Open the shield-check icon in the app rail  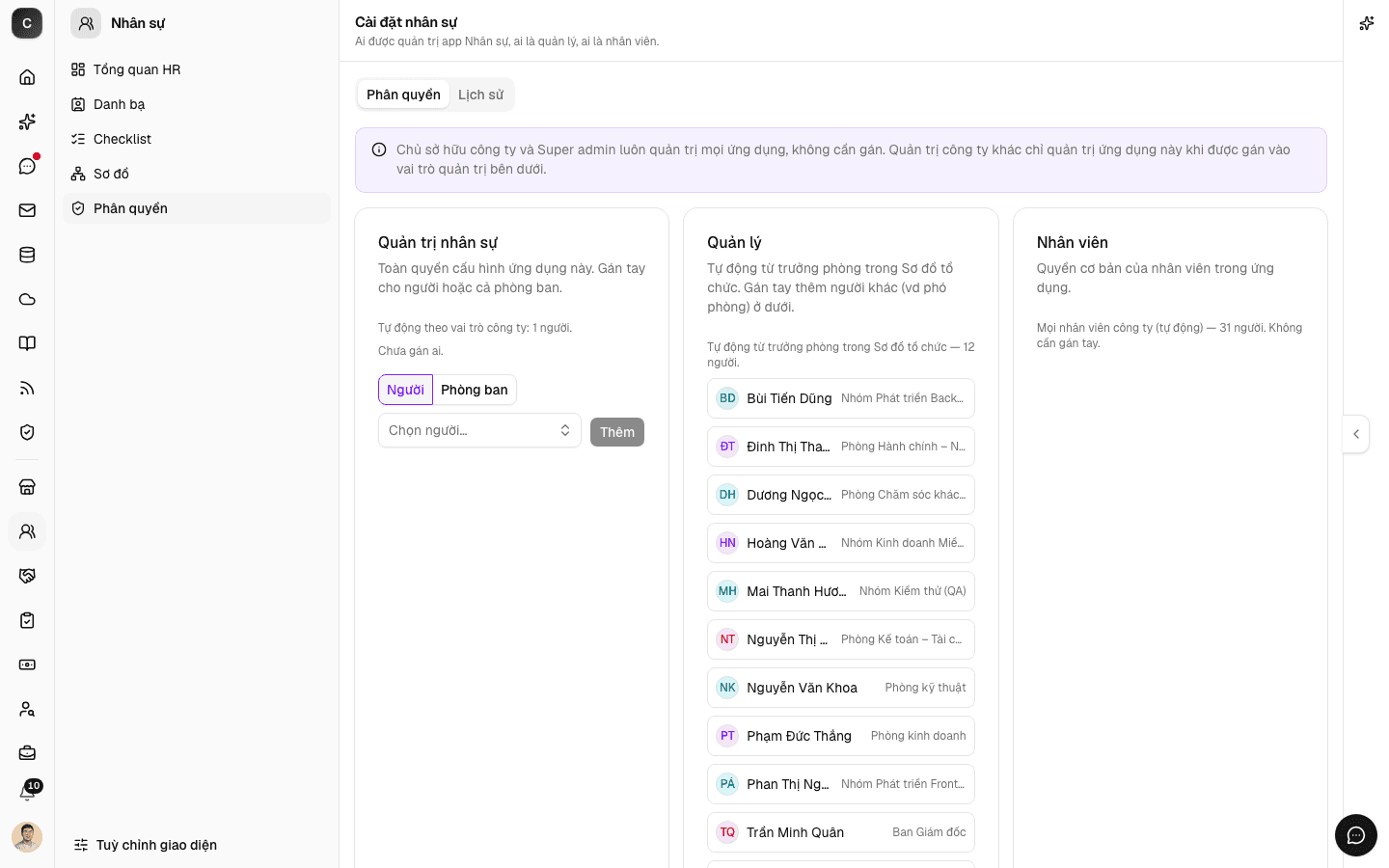pos(27,432)
